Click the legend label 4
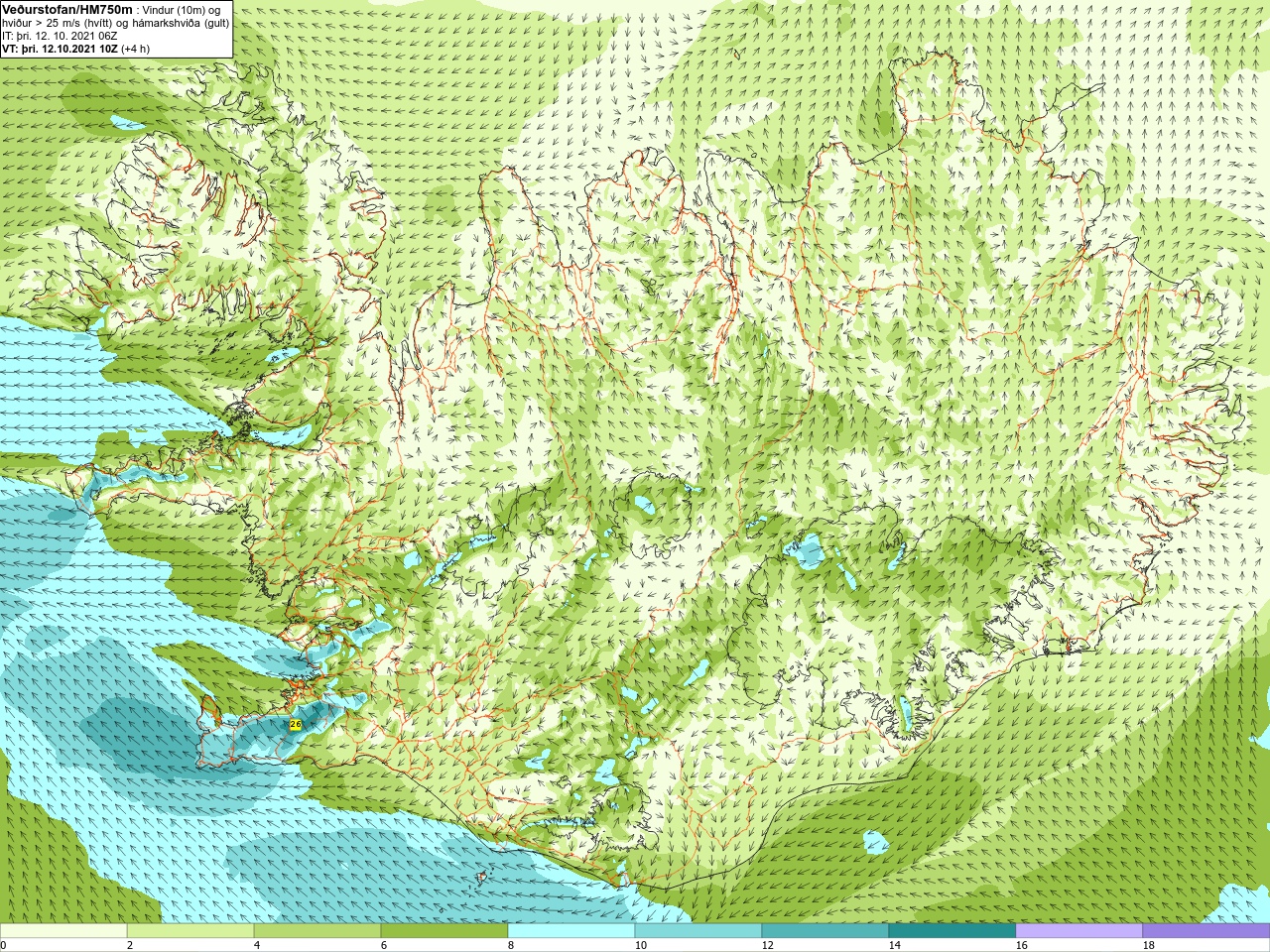 click(x=257, y=945)
